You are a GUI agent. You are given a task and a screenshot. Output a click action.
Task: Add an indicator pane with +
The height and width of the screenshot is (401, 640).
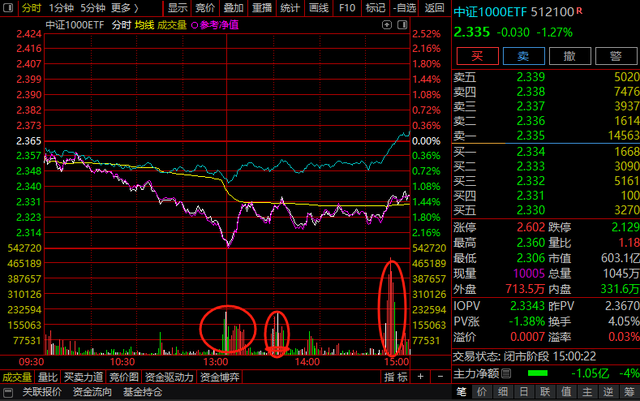coord(420,376)
